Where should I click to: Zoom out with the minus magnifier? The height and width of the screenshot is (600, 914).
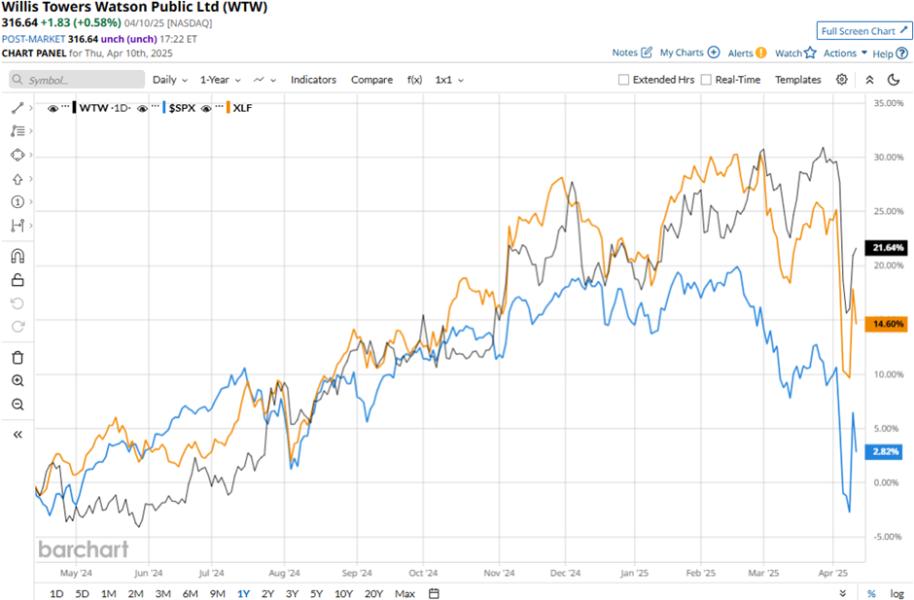pos(17,404)
